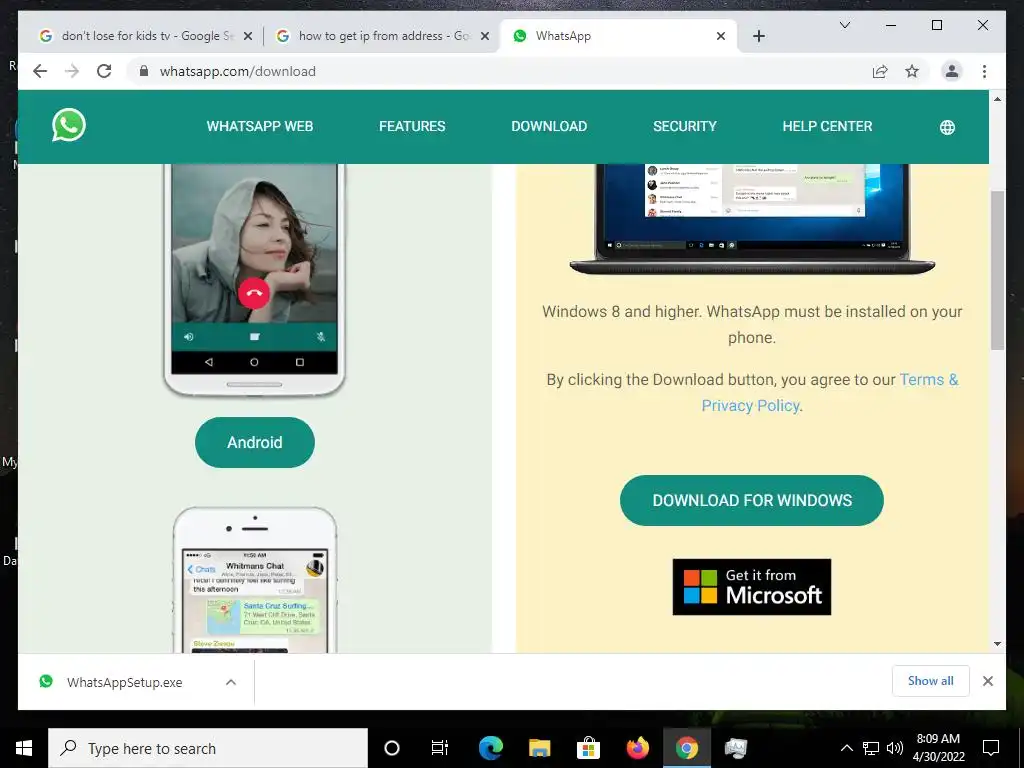
Task: Click the padlock site info icon
Action: 144,71
